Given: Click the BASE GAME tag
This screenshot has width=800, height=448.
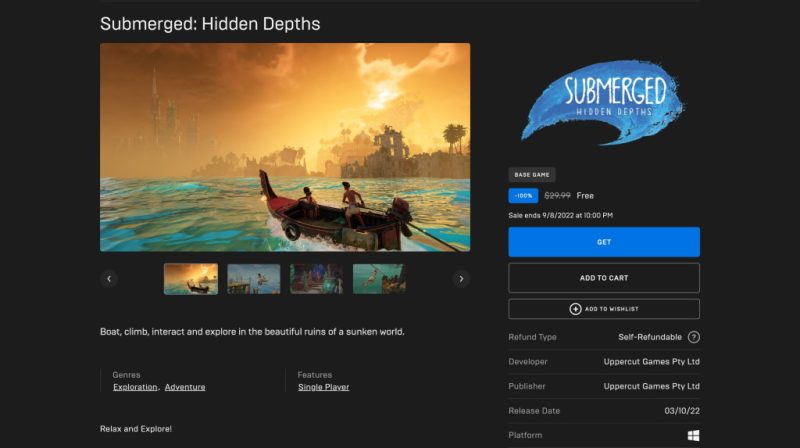Looking at the screenshot, I should pos(532,175).
